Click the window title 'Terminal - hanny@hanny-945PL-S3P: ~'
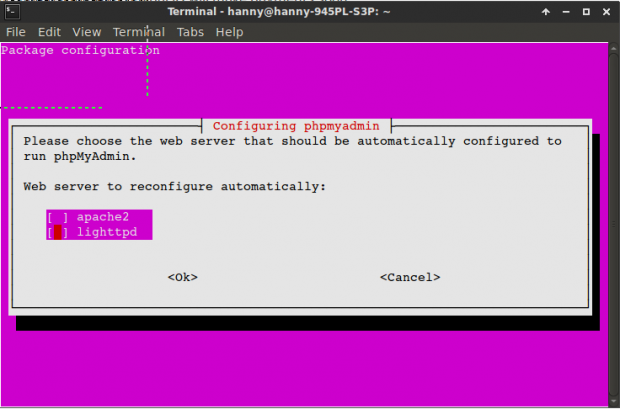 (x=279, y=11)
